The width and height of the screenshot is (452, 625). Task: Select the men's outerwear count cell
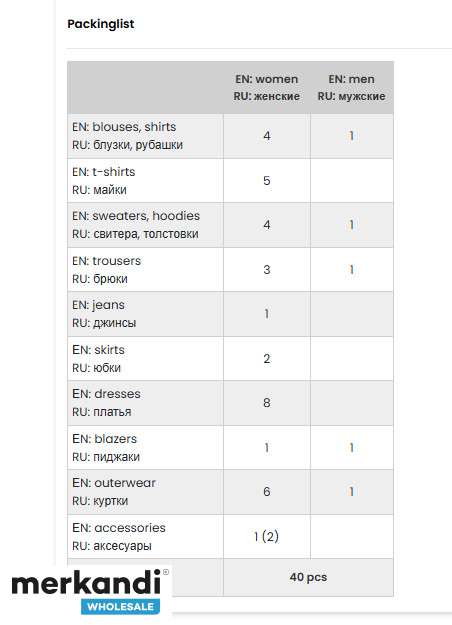pos(352,491)
